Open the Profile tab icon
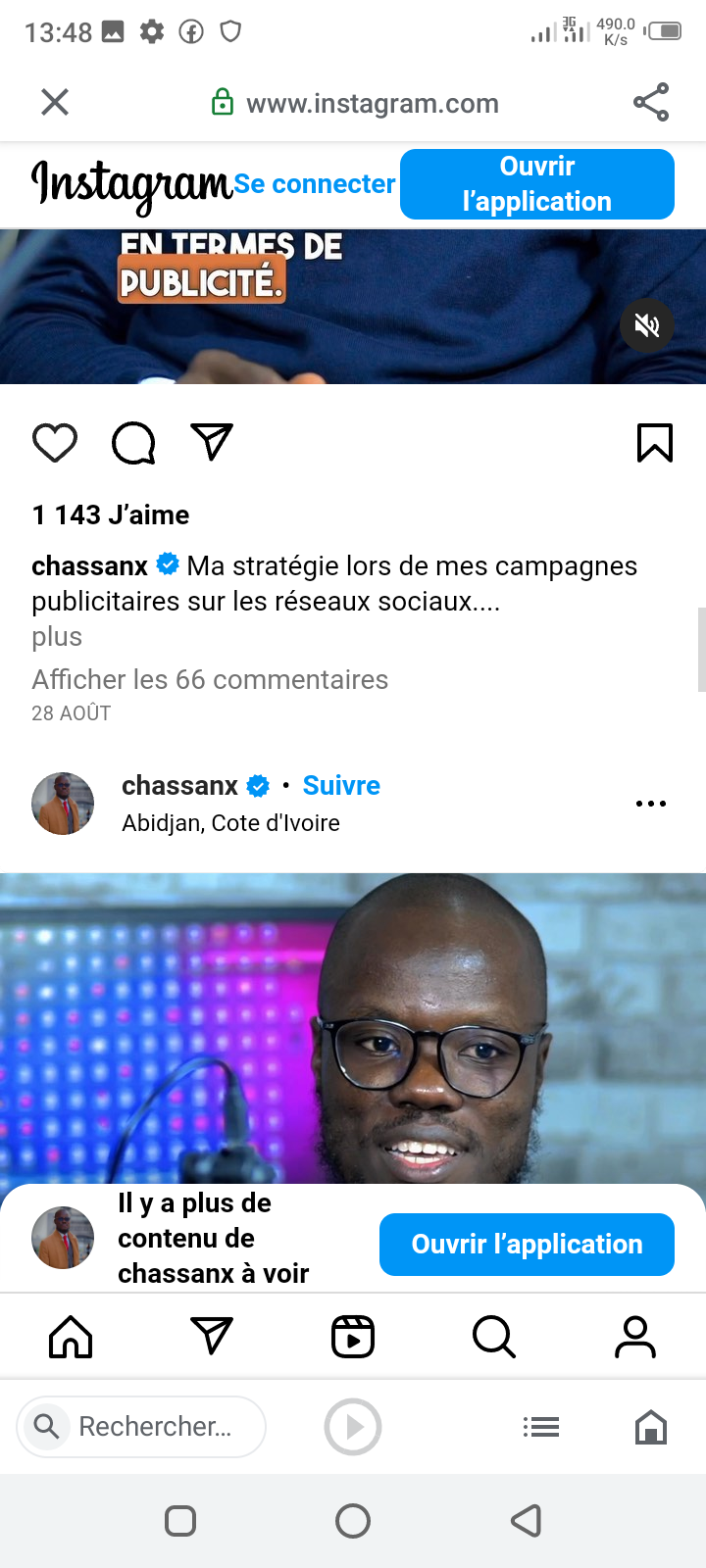Image resolution: width=706 pixels, height=1568 pixels. [x=635, y=1337]
